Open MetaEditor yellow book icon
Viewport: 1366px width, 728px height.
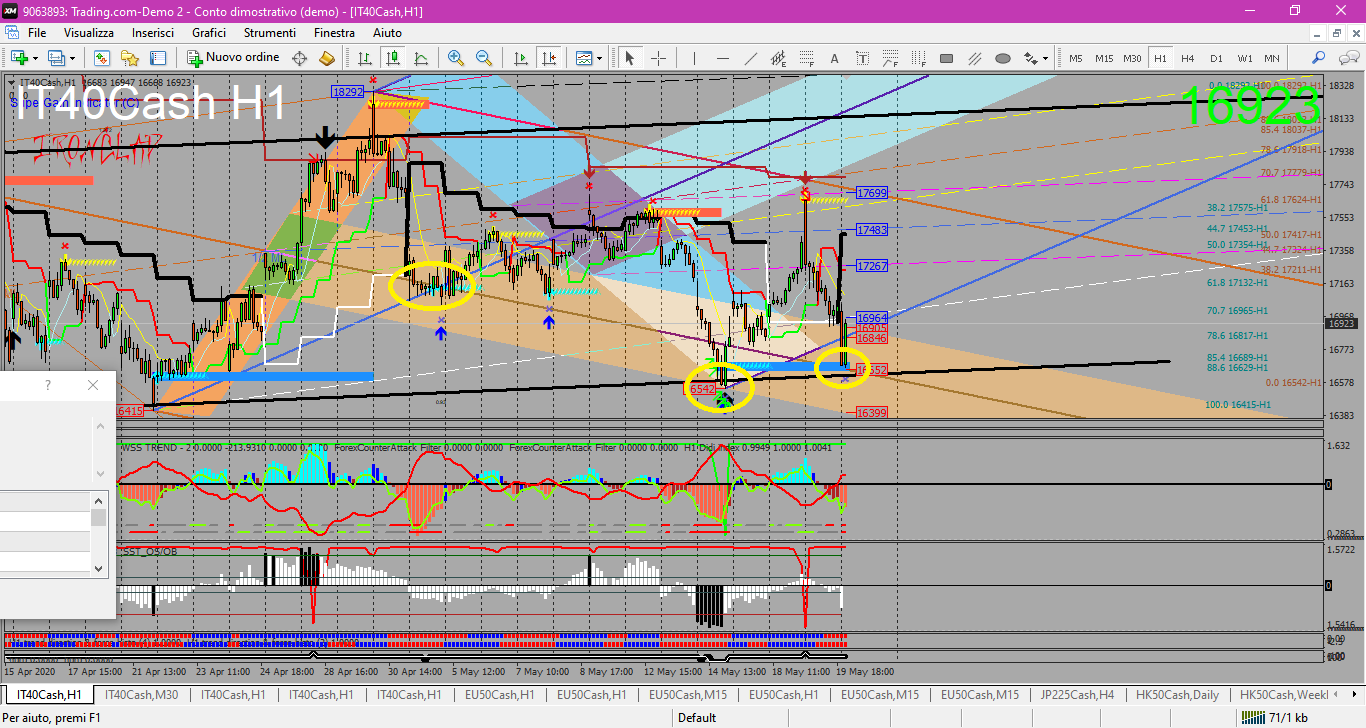[x=326, y=58]
